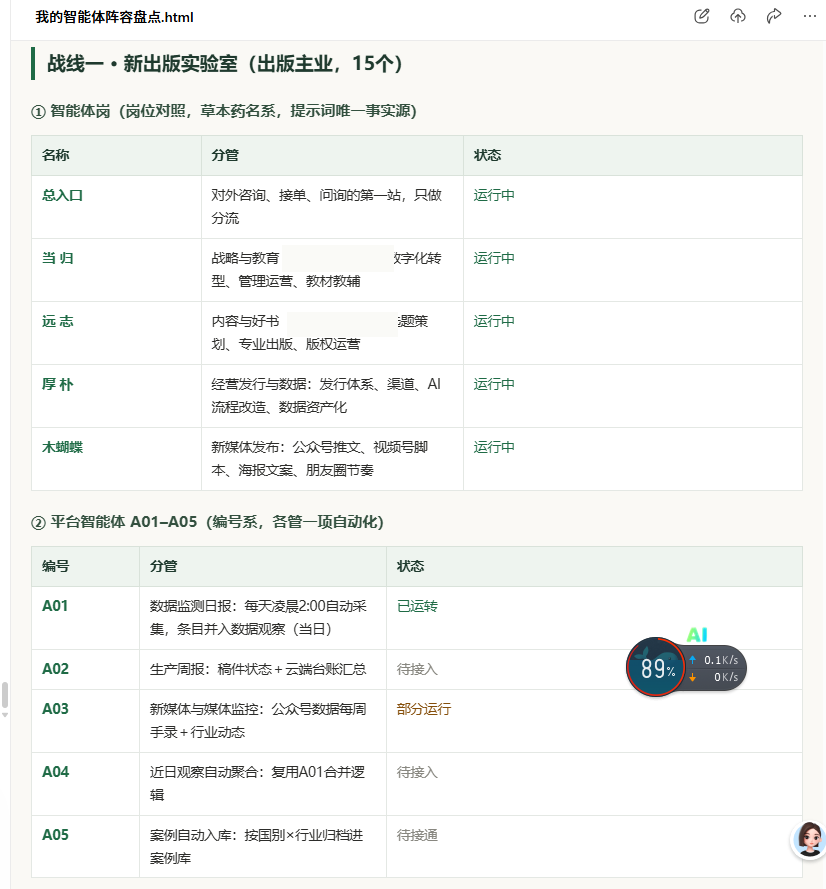Click the 远志 row name
The image size is (826, 889).
click(57, 321)
